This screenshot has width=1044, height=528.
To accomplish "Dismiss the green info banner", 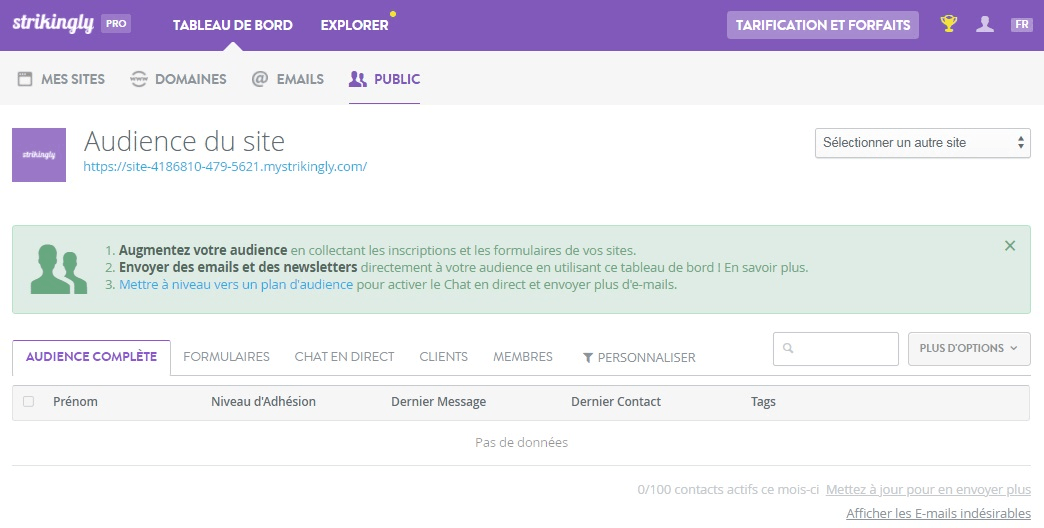I will [1010, 246].
